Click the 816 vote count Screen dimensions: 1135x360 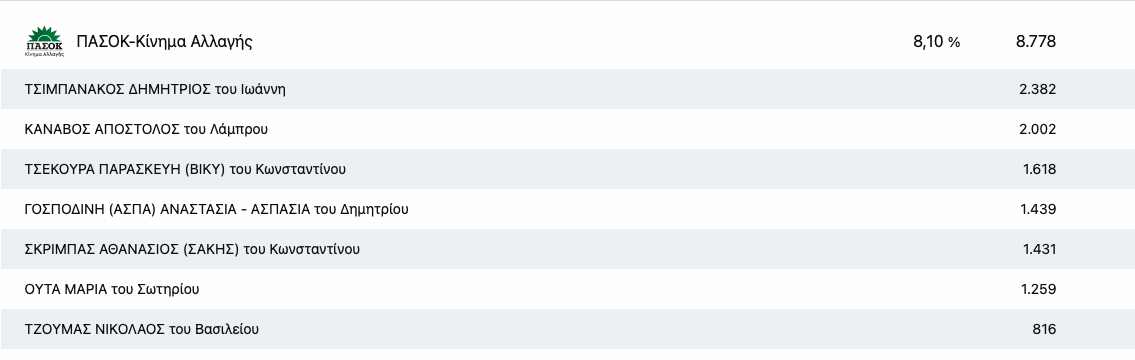(x=1044, y=329)
